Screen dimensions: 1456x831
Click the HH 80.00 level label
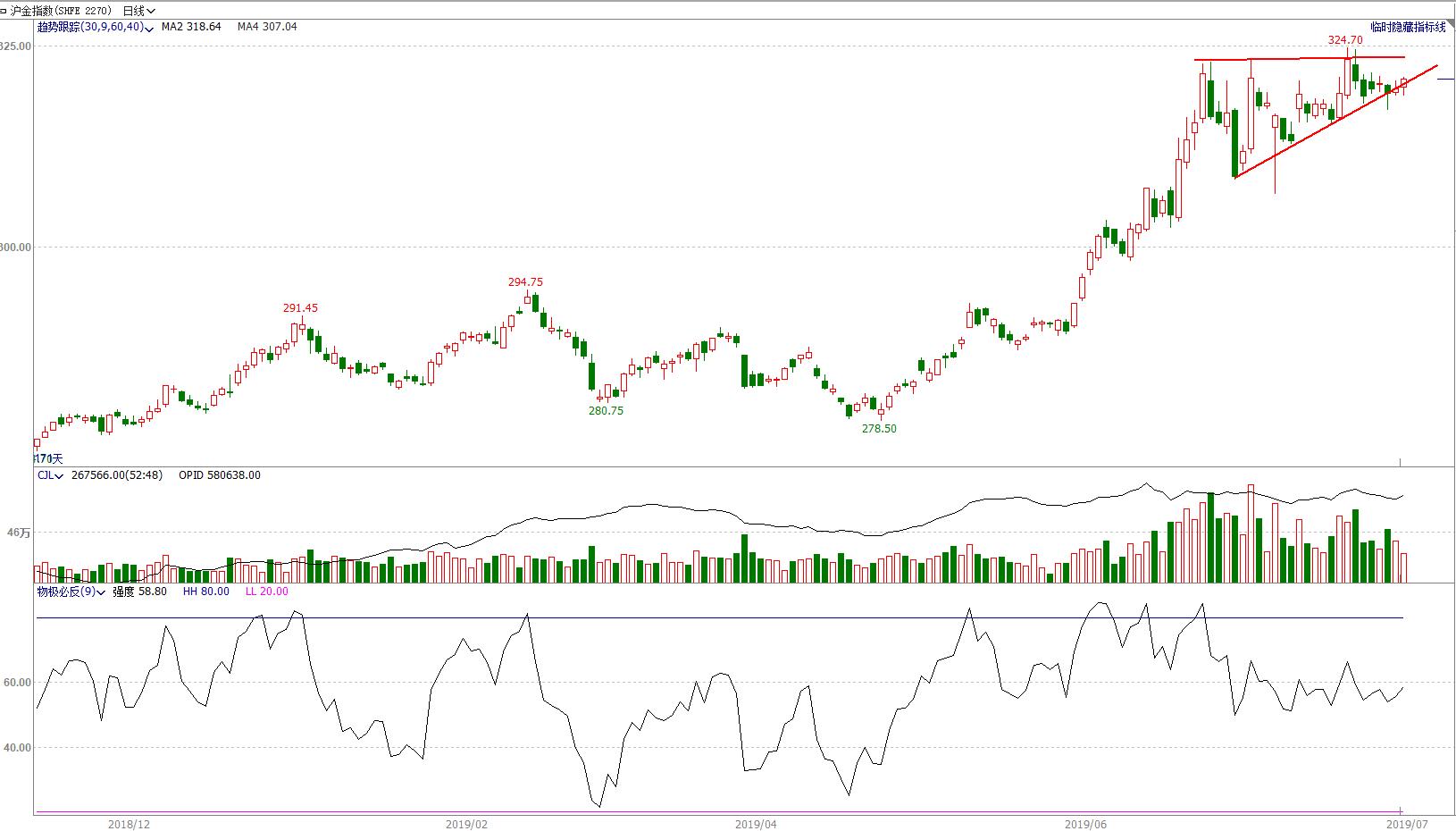click(x=206, y=592)
